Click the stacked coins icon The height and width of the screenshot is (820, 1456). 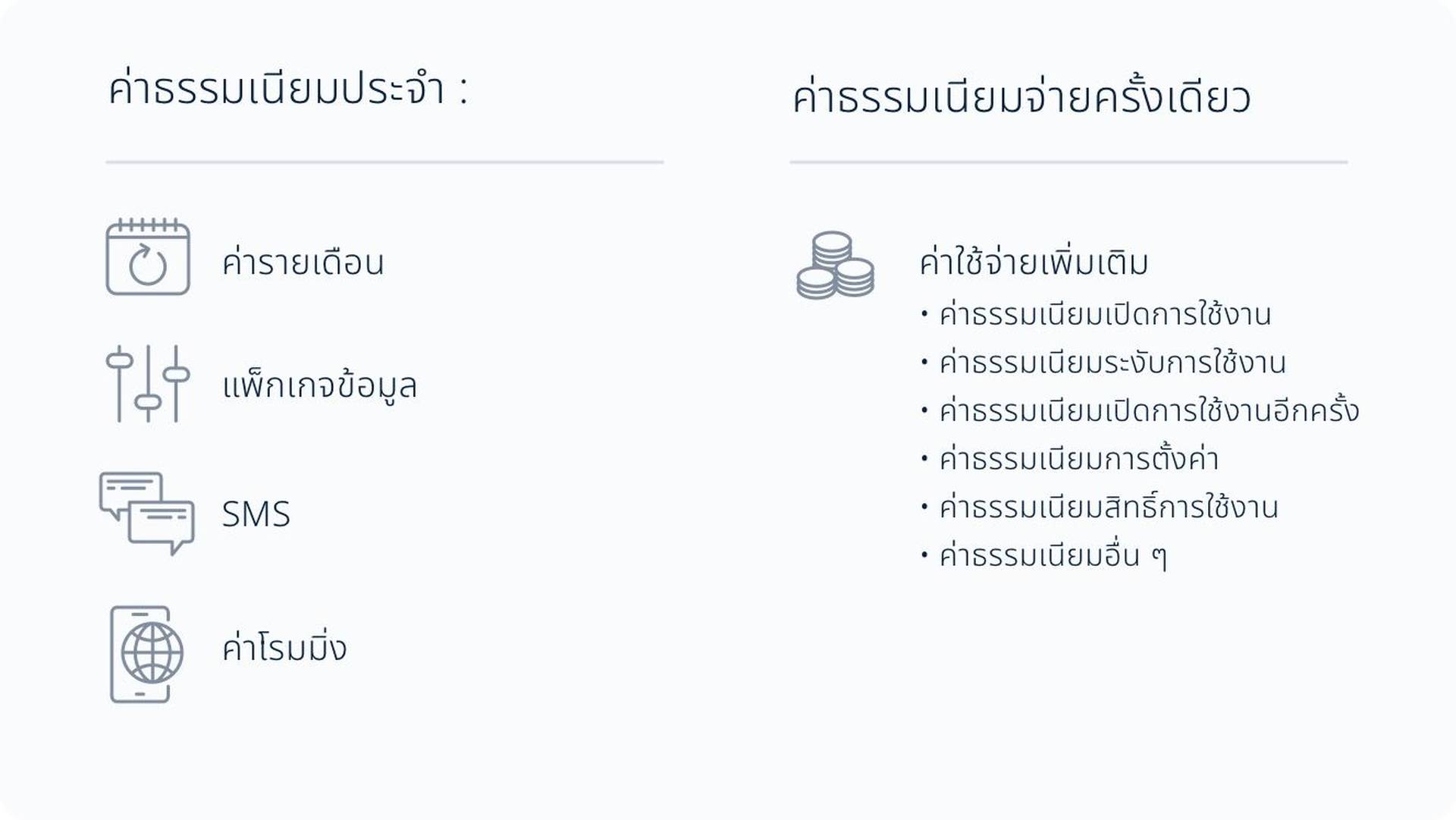click(x=836, y=265)
